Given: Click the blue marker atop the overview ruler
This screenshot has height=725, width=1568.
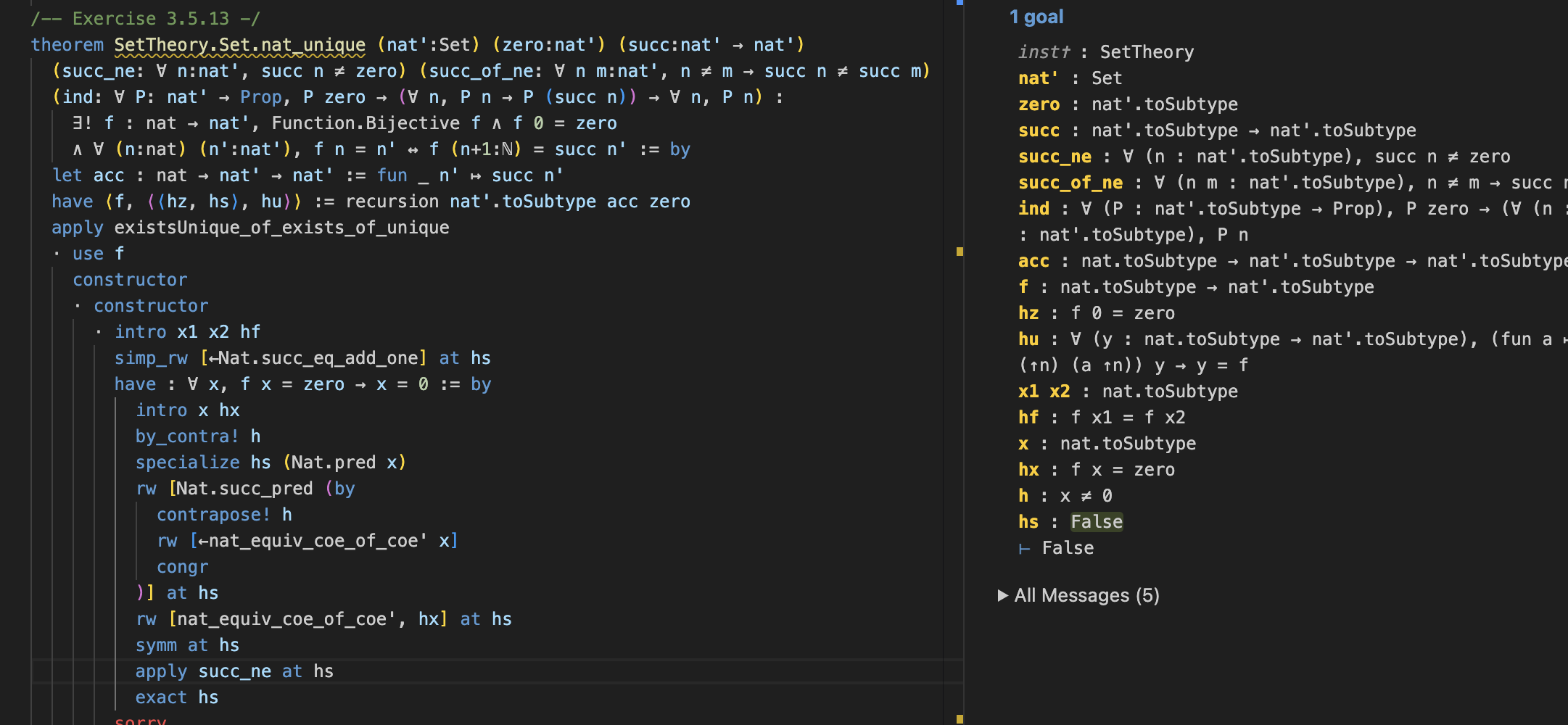Looking at the screenshot, I should click(x=960, y=2).
